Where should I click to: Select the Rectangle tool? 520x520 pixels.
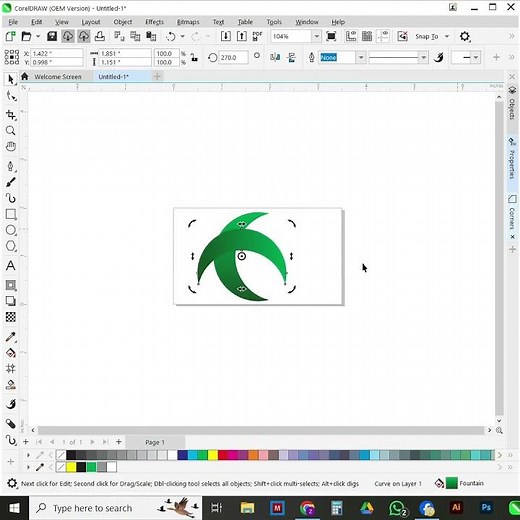coord(11,214)
